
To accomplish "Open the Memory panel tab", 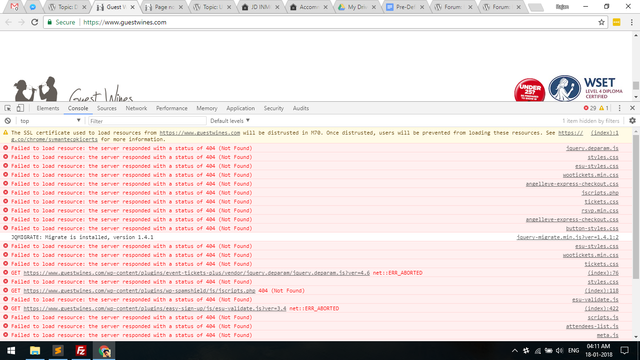I will (207, 108).
